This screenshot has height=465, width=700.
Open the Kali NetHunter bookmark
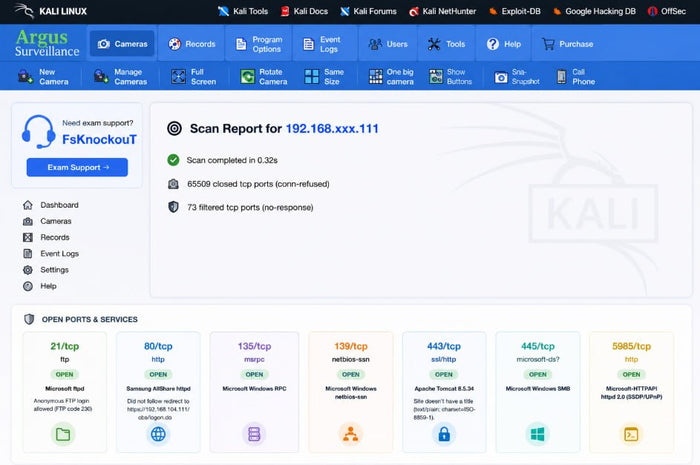443,11
